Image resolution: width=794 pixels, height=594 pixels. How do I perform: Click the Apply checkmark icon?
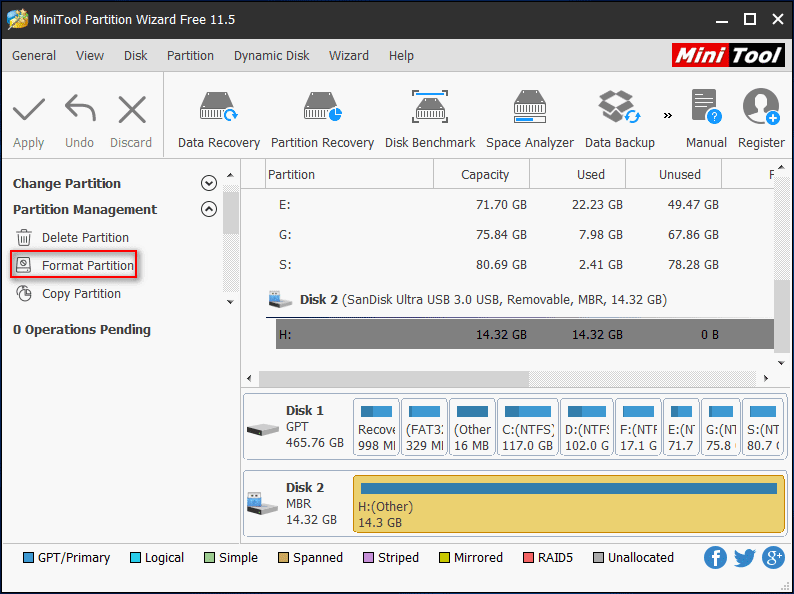click(29, 119)
